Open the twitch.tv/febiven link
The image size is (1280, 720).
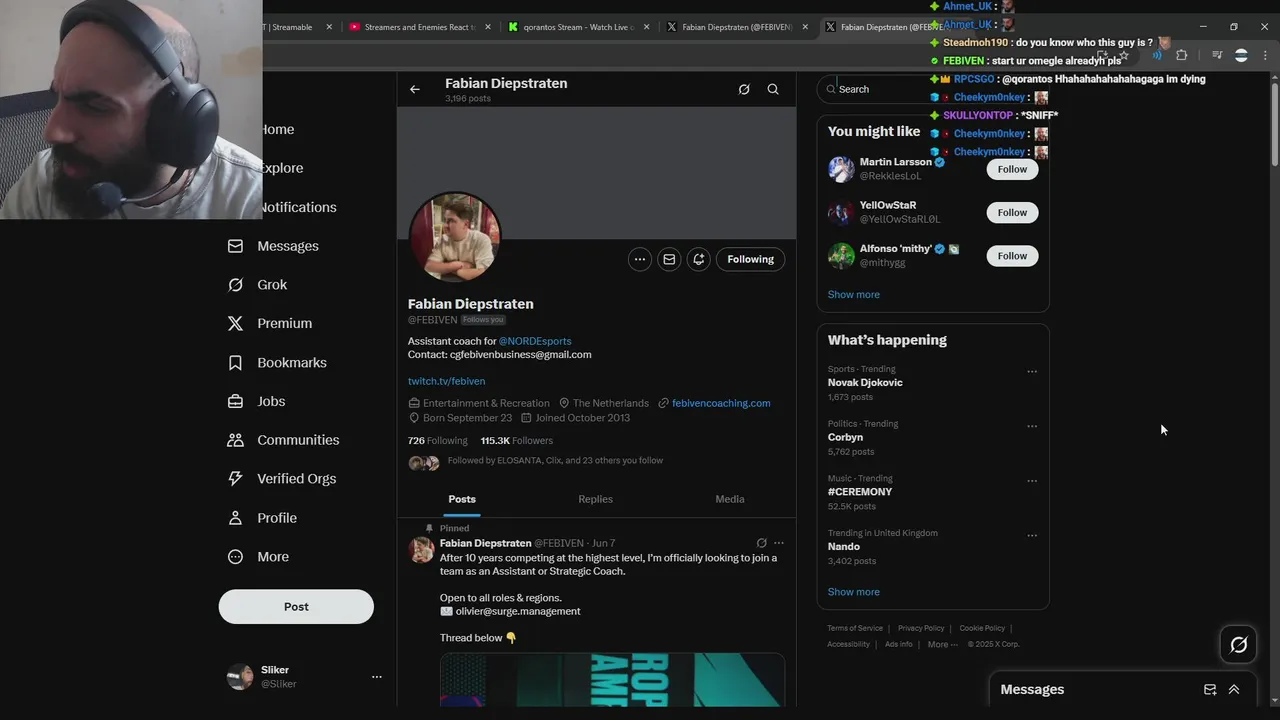[446, 381]
